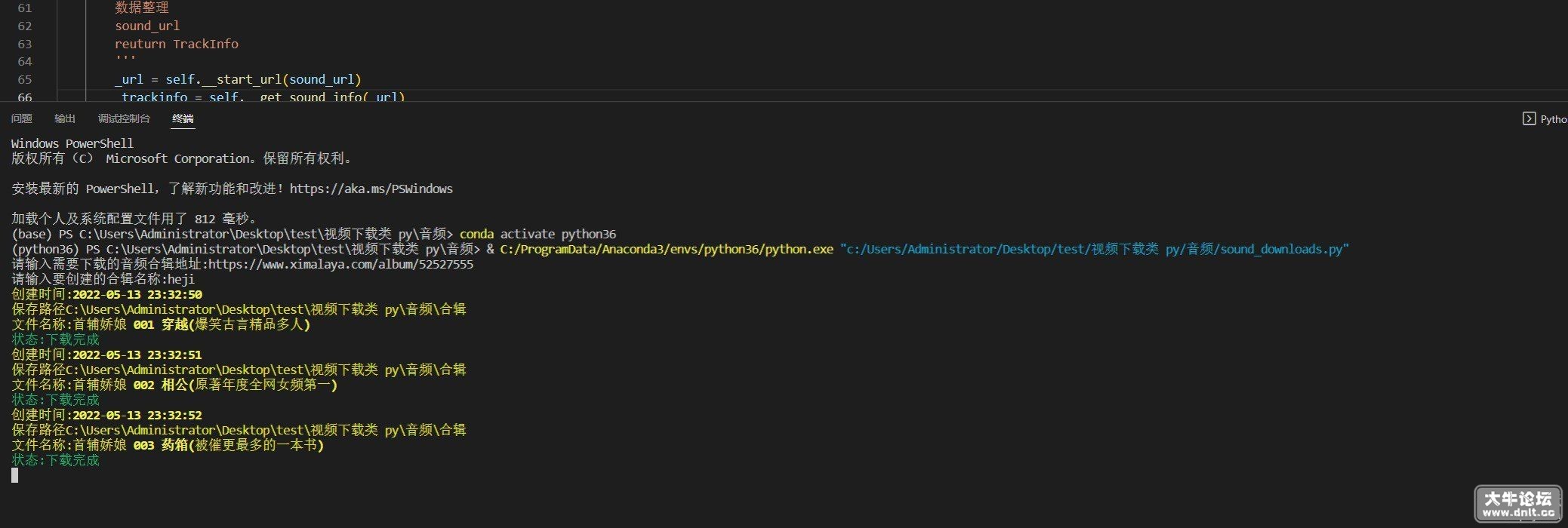Viewport: 1568px width, 528px height.
Task: Open the 输出 panel tab
Action: [x=65, y=118]
